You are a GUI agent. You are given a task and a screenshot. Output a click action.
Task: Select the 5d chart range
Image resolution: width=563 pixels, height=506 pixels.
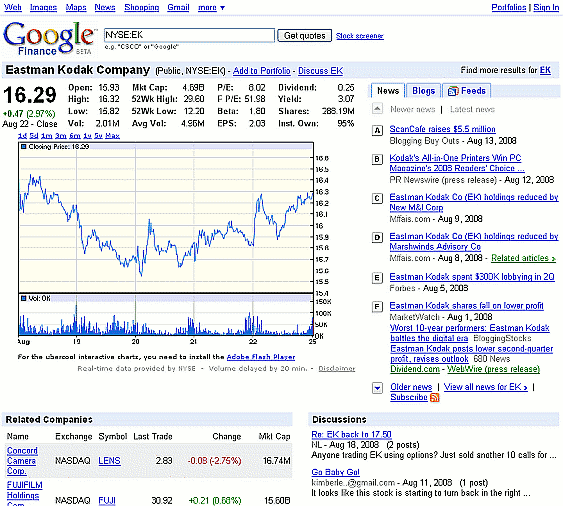[34, 136]
